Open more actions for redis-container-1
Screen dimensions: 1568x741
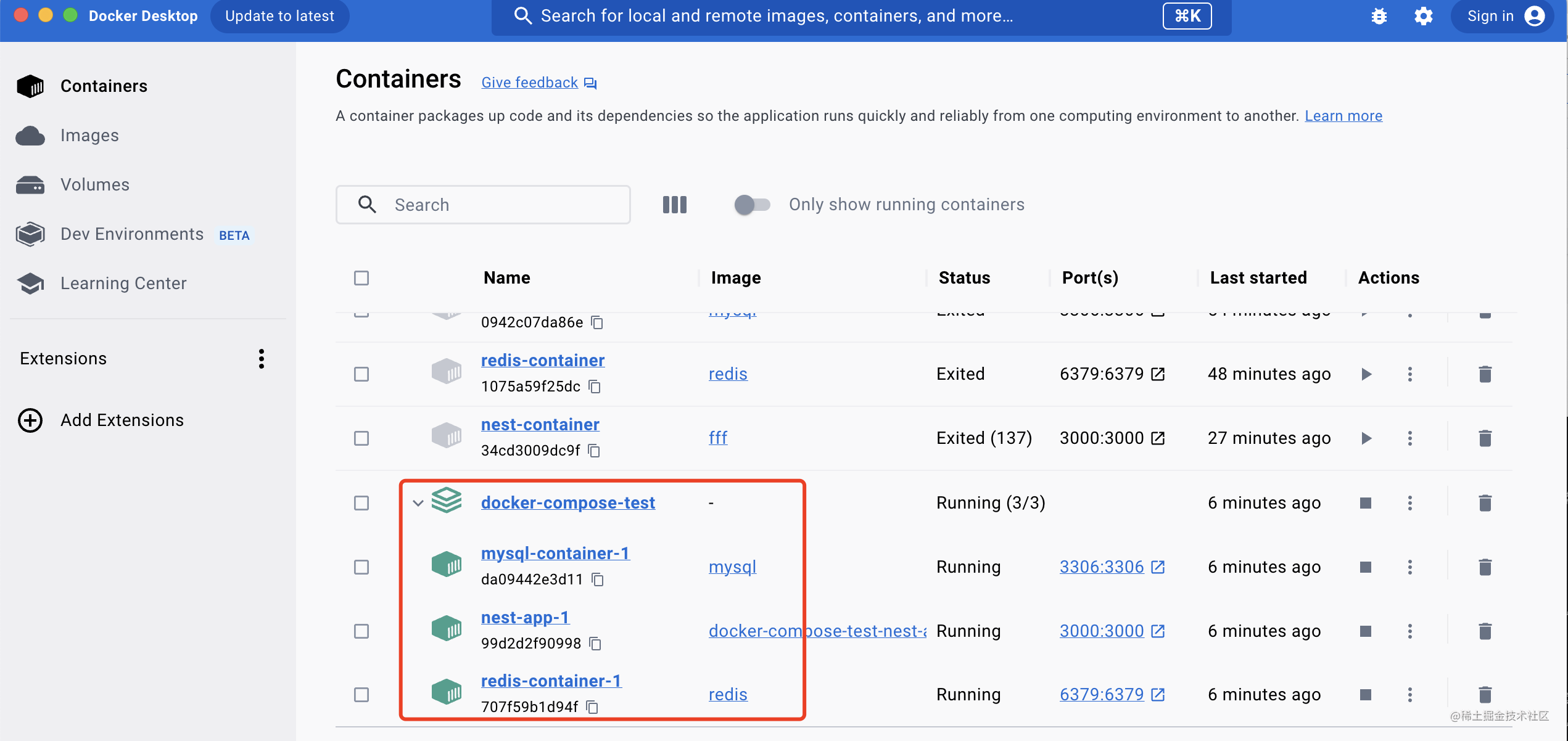[1409, 695]
